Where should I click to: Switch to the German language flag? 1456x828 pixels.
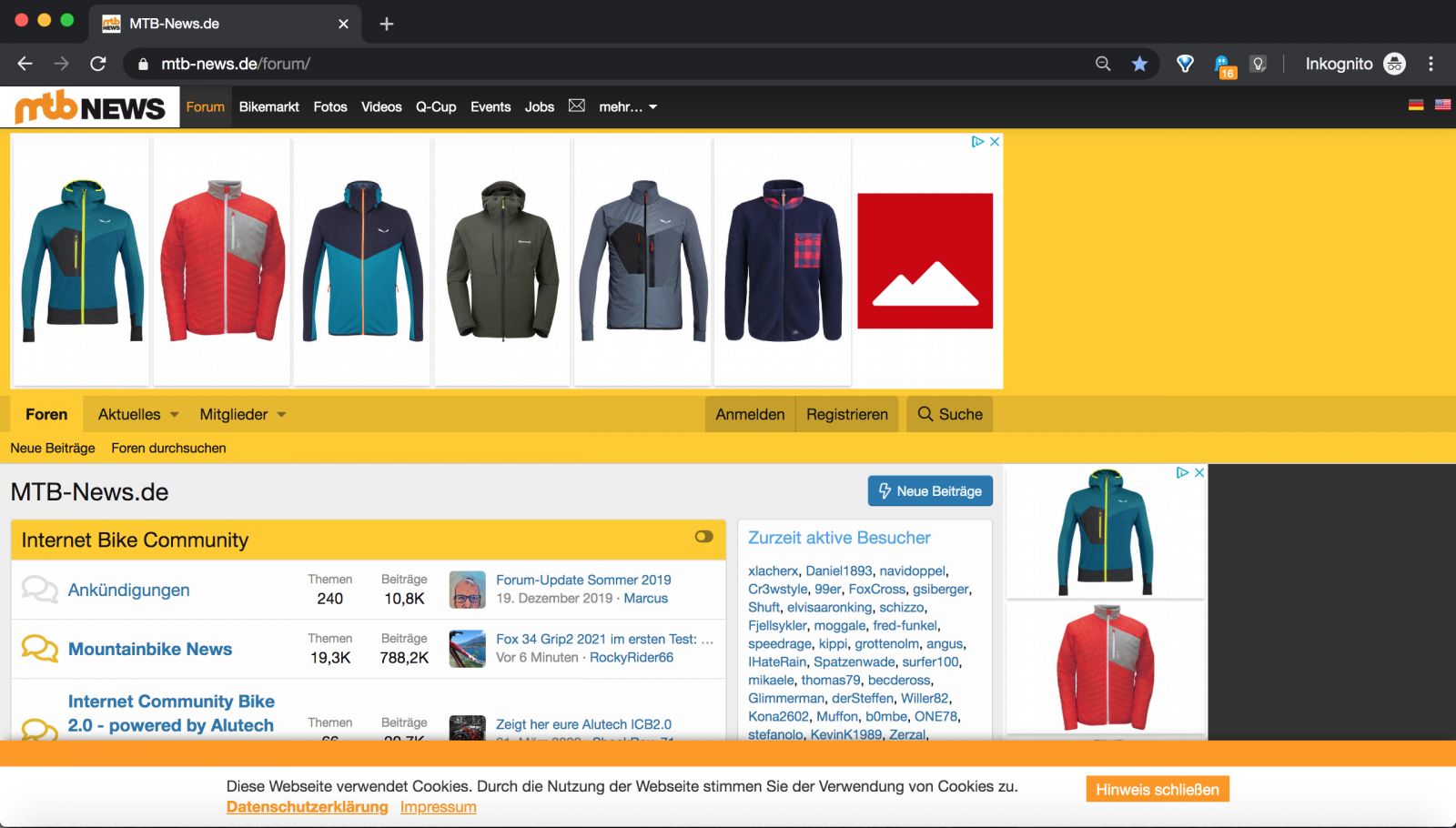pos(1416,105)
